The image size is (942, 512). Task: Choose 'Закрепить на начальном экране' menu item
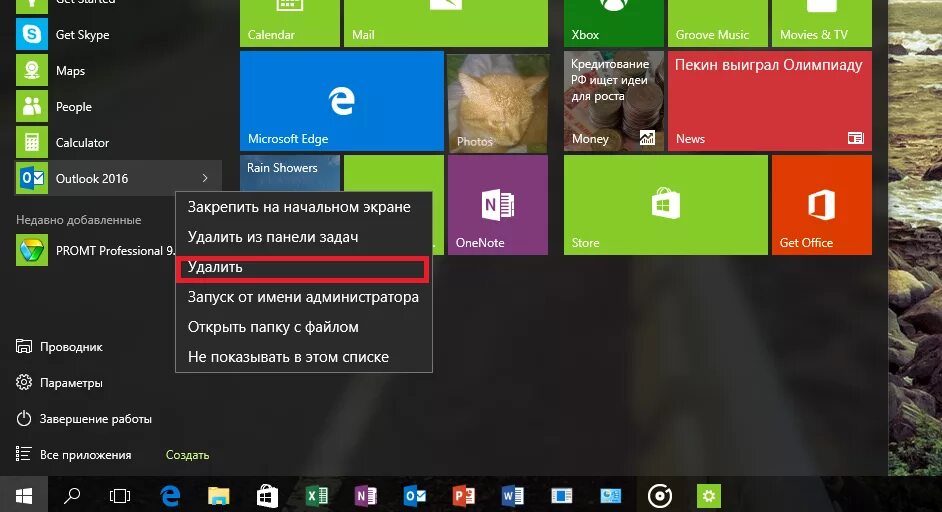click(x=303, y=207)
